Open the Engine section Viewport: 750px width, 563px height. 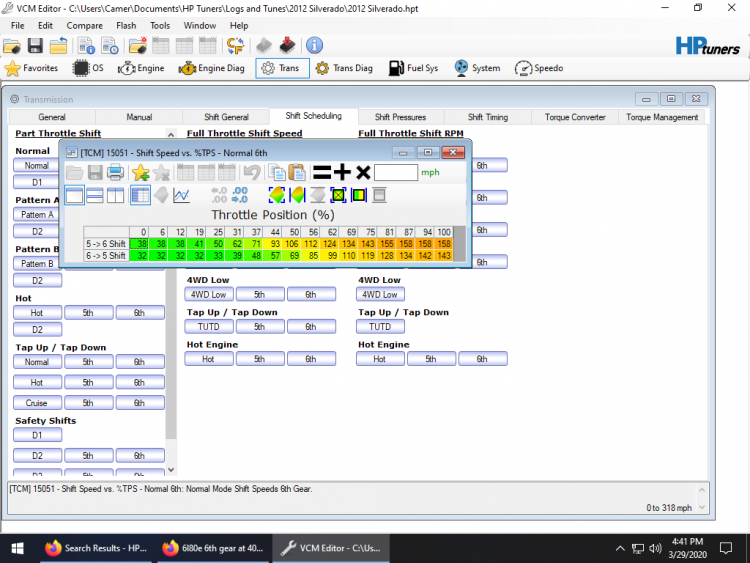point(141,68)
